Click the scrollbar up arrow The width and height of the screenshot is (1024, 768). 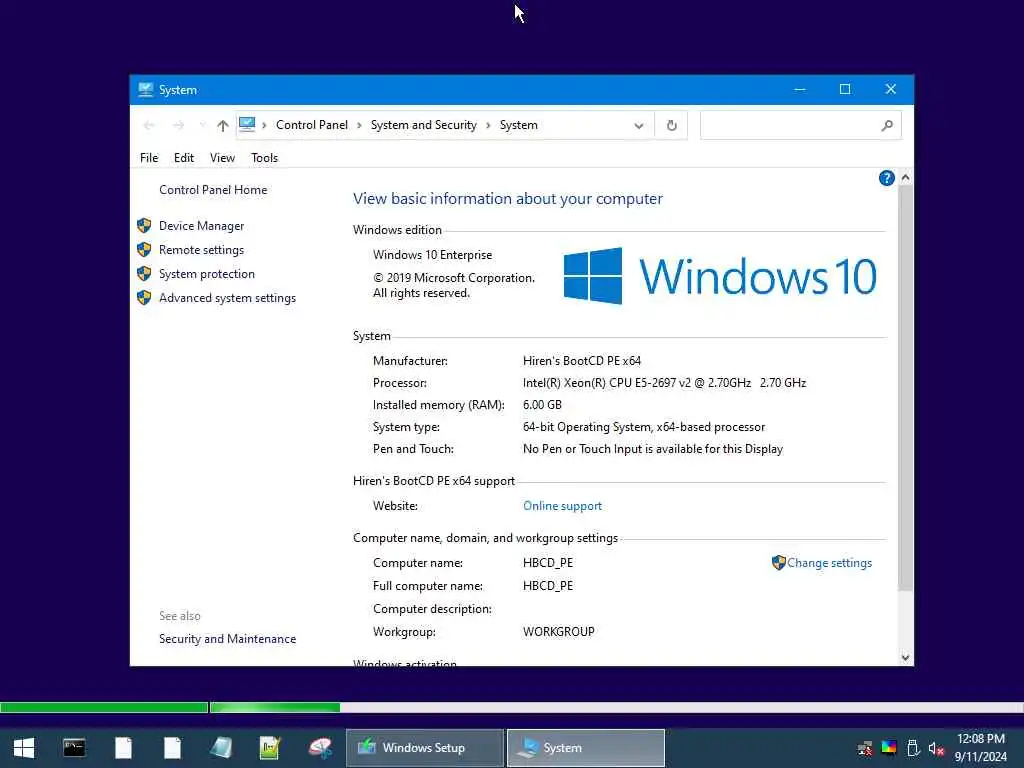coord(905,178)
